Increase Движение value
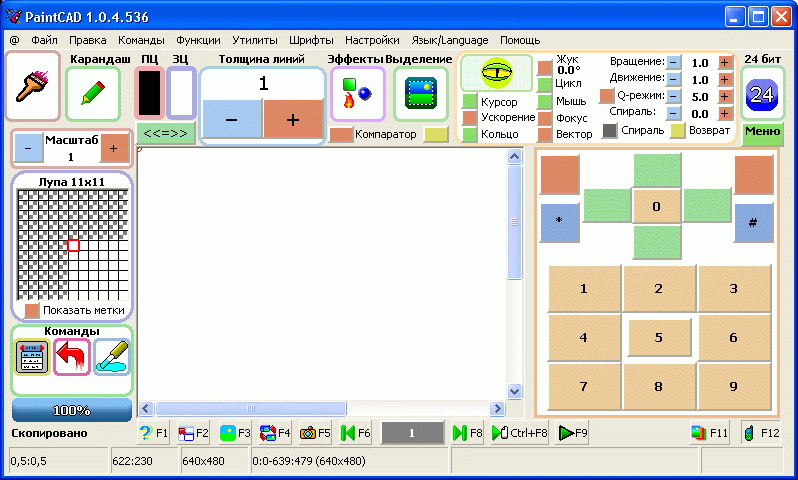The height and width of the screenshot is (480, 798). (725, 79)
